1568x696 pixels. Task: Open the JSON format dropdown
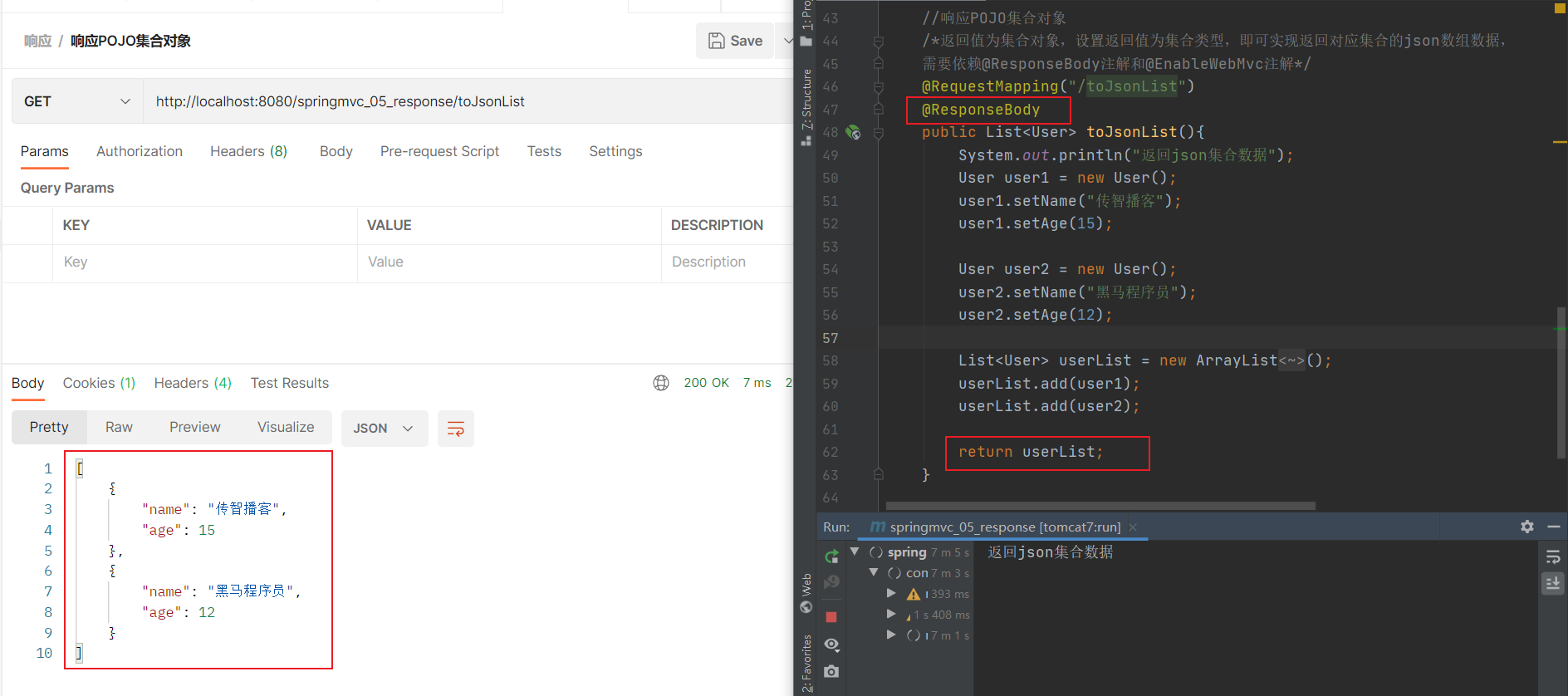coord(384,429)
